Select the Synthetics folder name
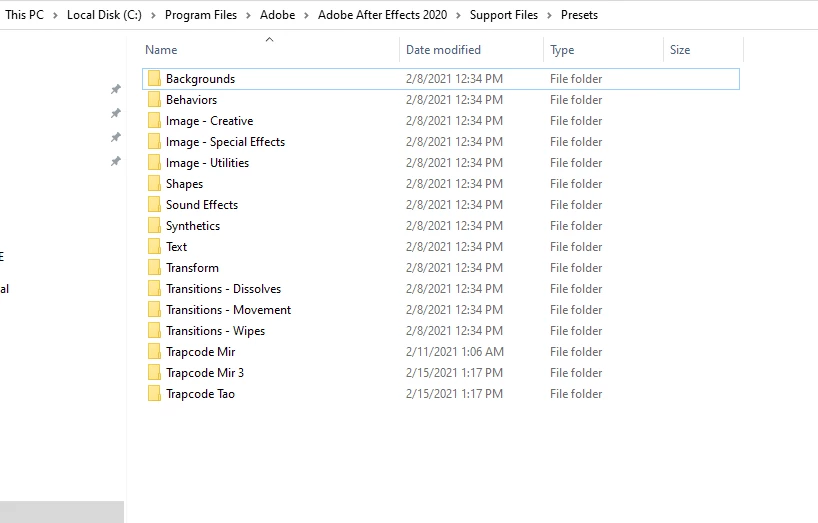This screenshot has width=818, height=523. coord(193,226)
